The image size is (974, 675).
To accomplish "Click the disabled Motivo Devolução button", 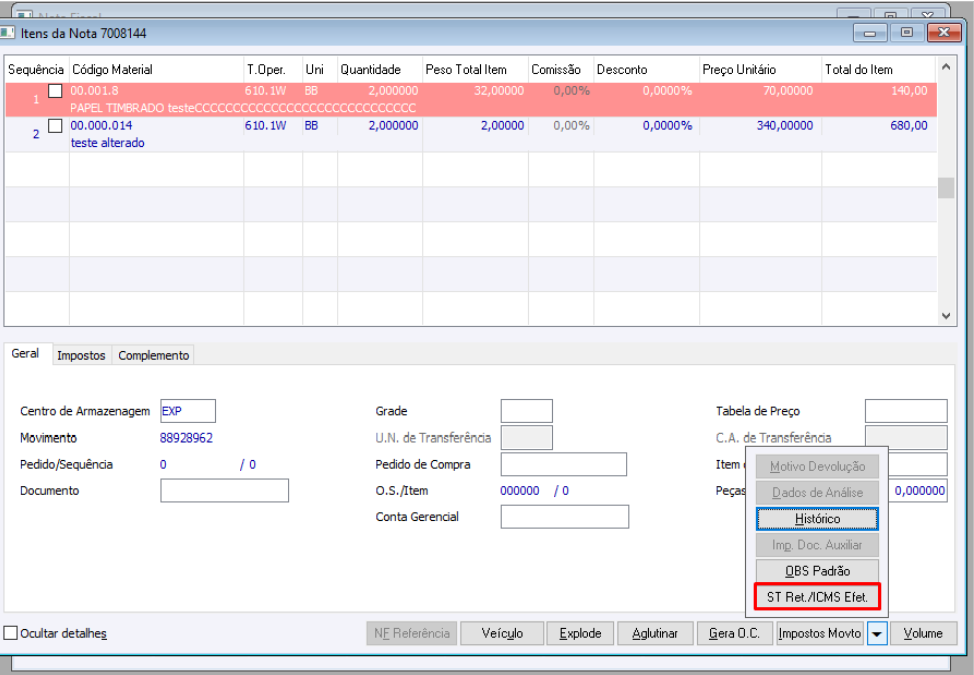I will coord(817,466).
